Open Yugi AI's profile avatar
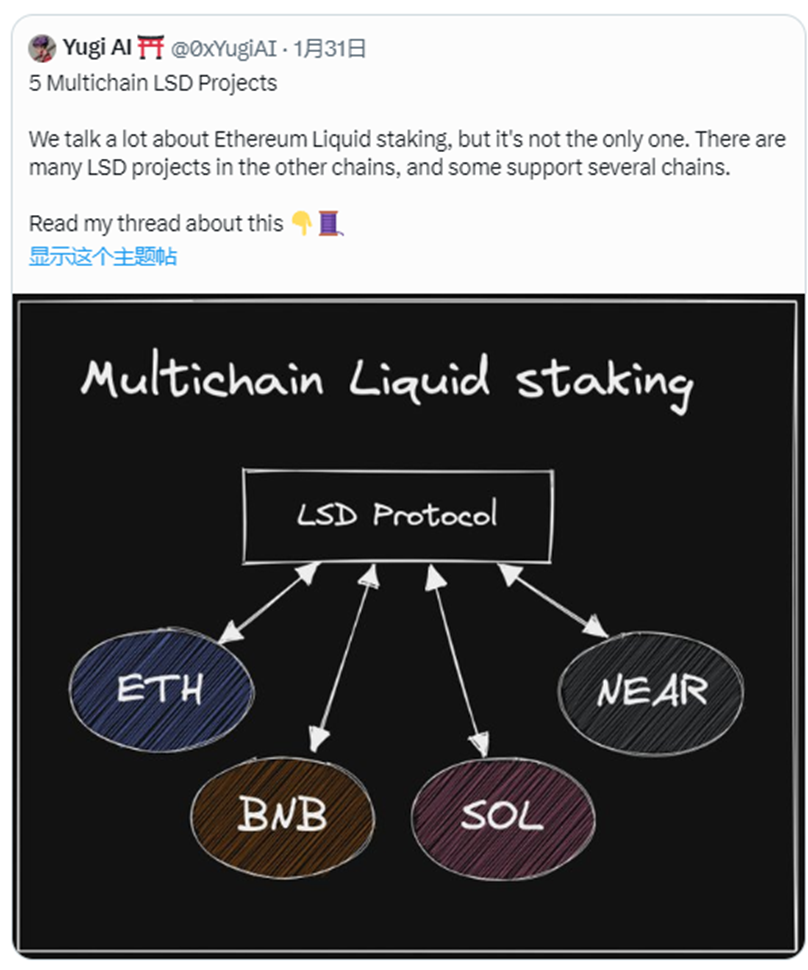The height and width of the screenshot is (970, 808). tap(42, 48)
